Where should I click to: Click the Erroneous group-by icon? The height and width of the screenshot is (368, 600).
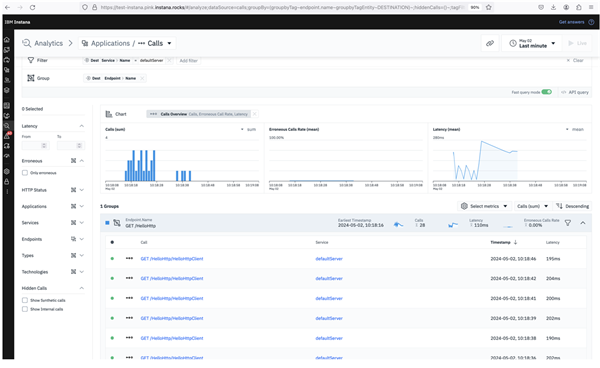coord(73,161)
